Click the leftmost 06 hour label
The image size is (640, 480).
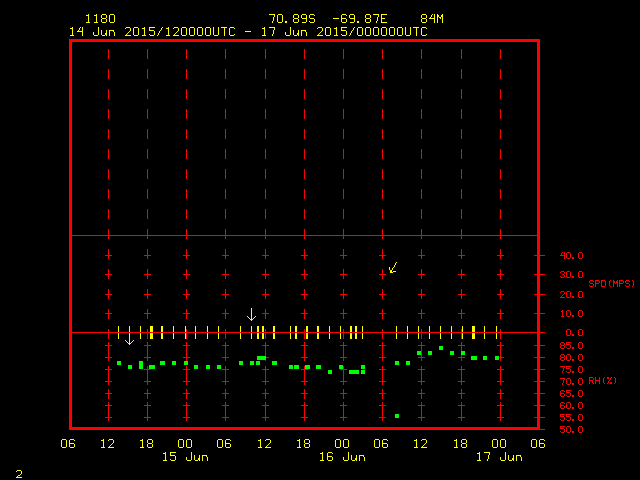68,444
